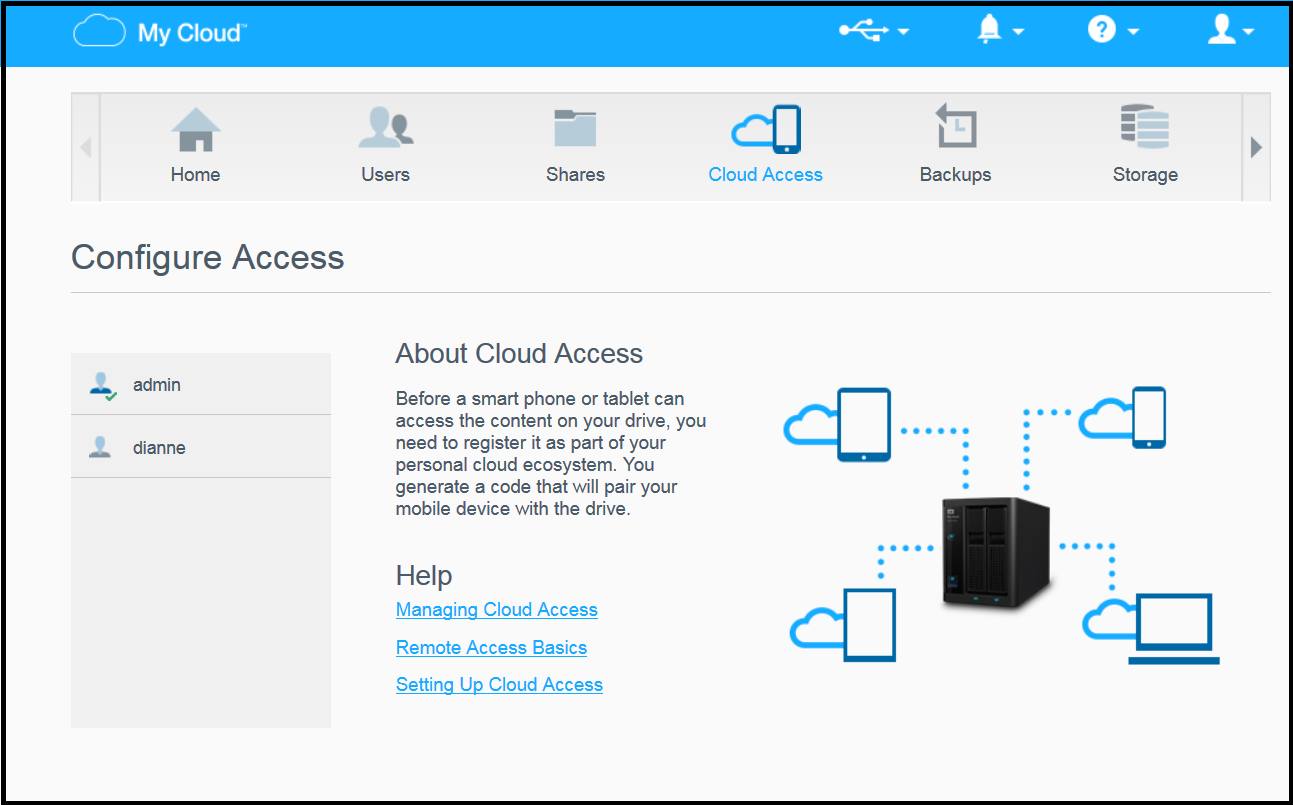The width and height of the screenshot is (1293, 805).
Task: Click the Cloud Access cloud-phone icon
Action: coord(766,130)
